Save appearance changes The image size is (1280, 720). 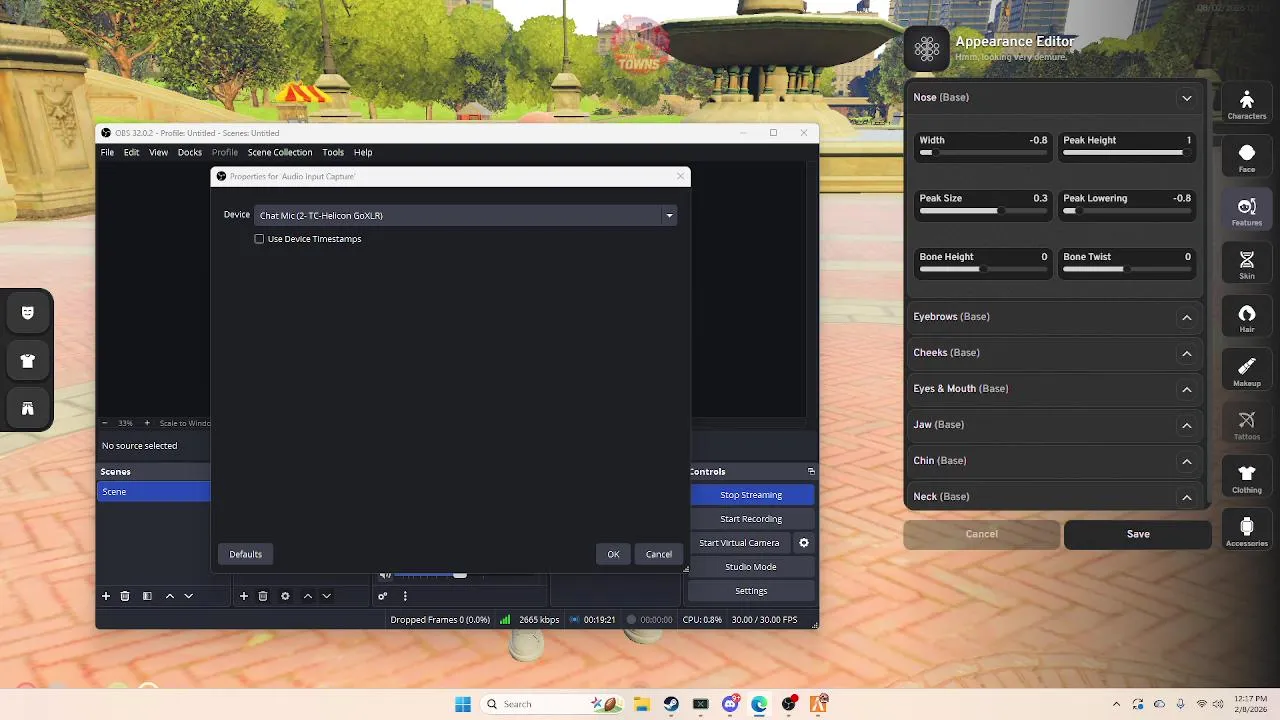pos(1138,534)
